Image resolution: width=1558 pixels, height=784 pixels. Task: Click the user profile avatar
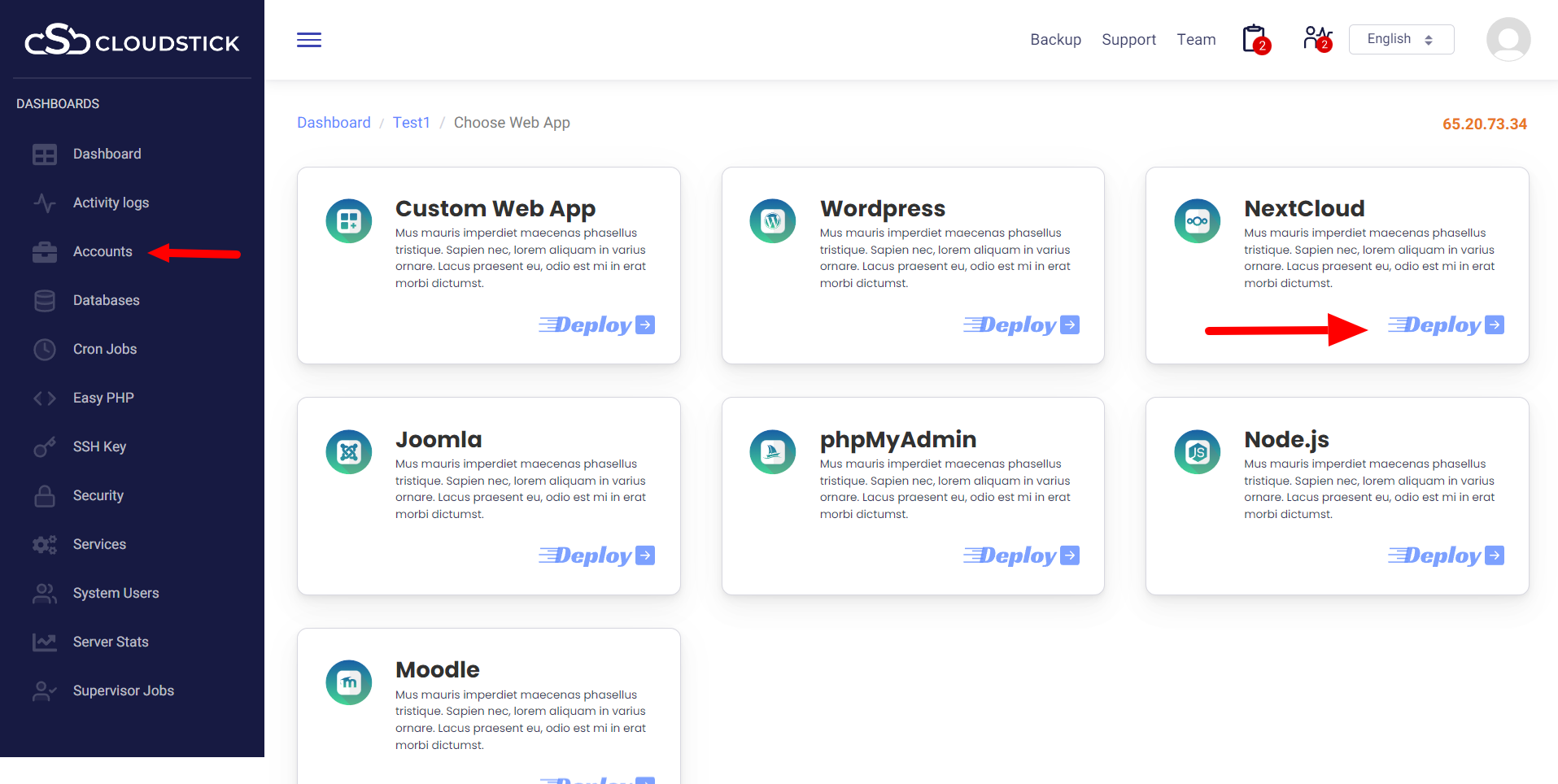coord(1508,39)
